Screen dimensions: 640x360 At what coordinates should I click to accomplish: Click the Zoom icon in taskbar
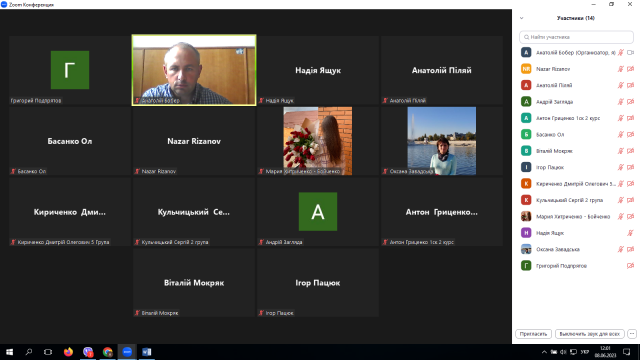click(x=127, y=352)
